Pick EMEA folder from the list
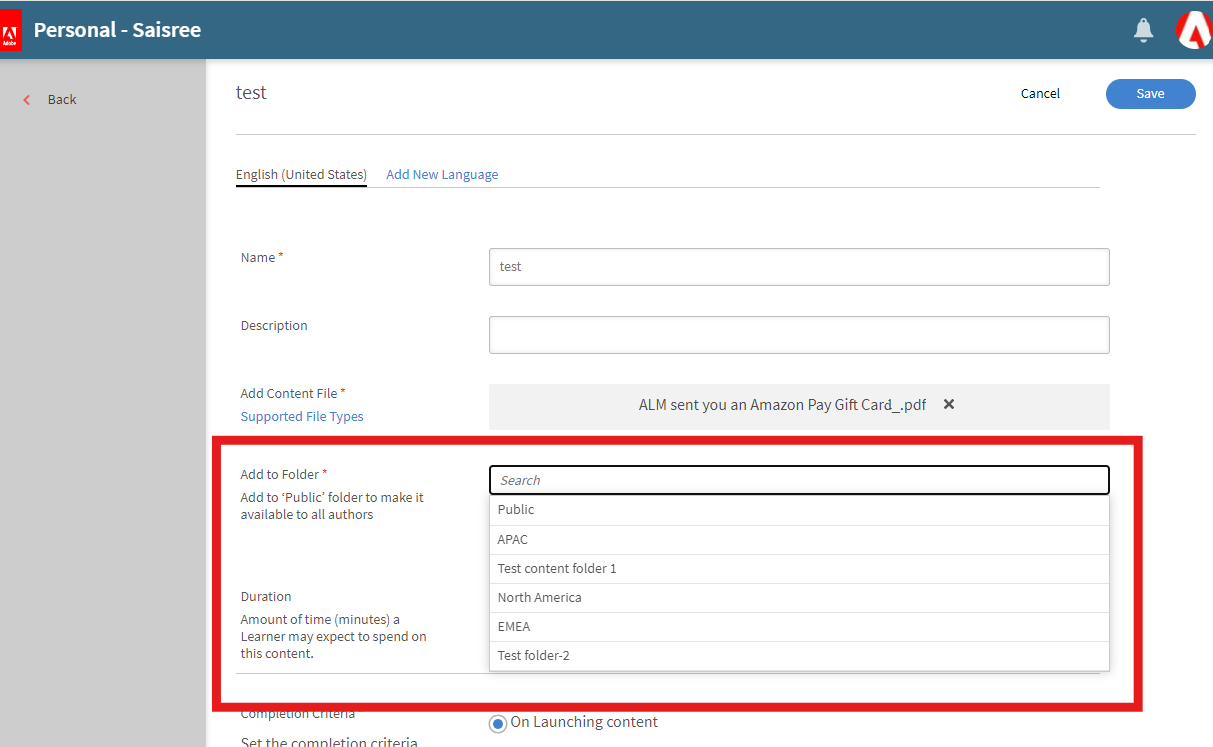Screen dimensions: 1213x747 coord(514,627)
